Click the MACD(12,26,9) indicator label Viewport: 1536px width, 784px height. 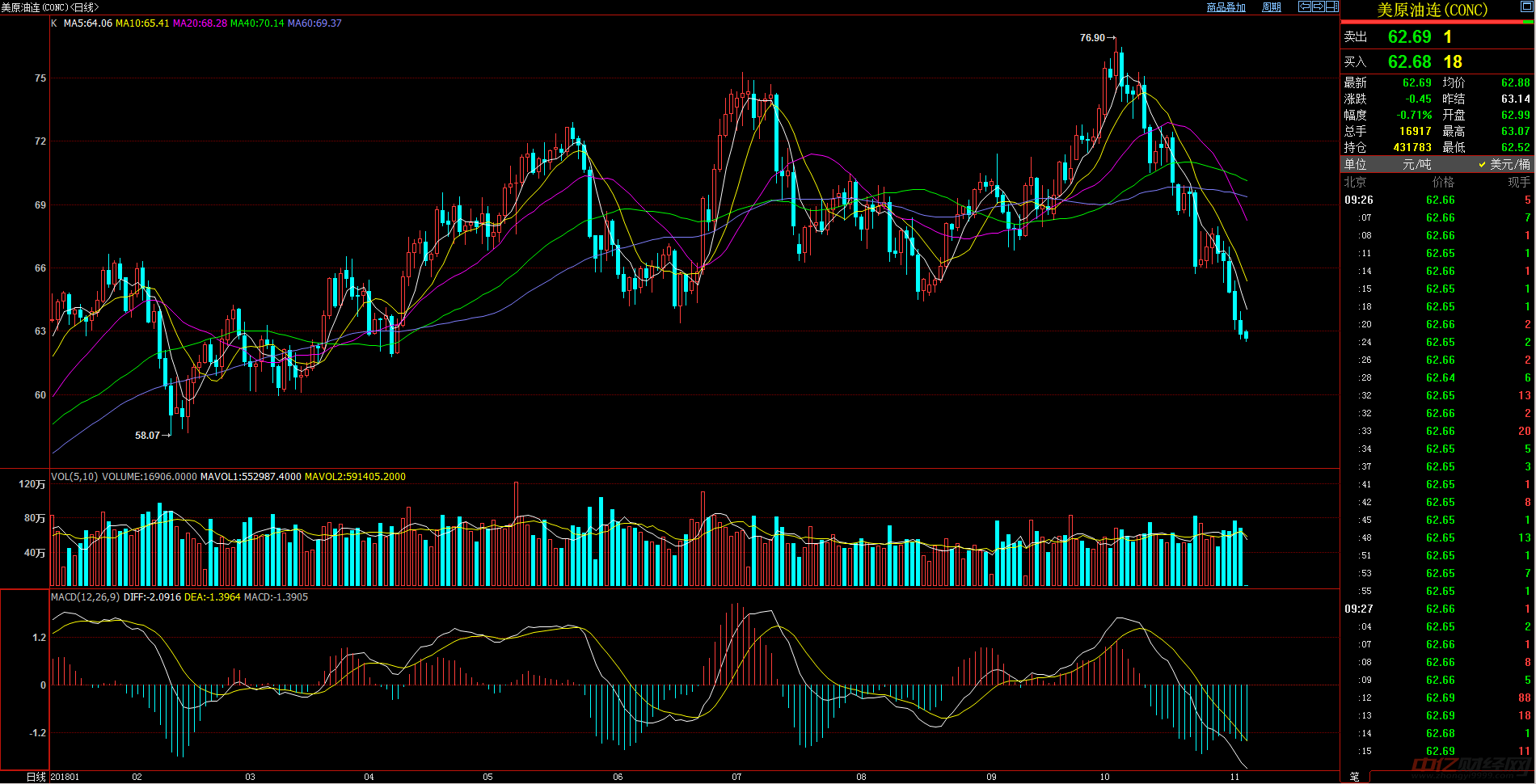pos(85,597)
